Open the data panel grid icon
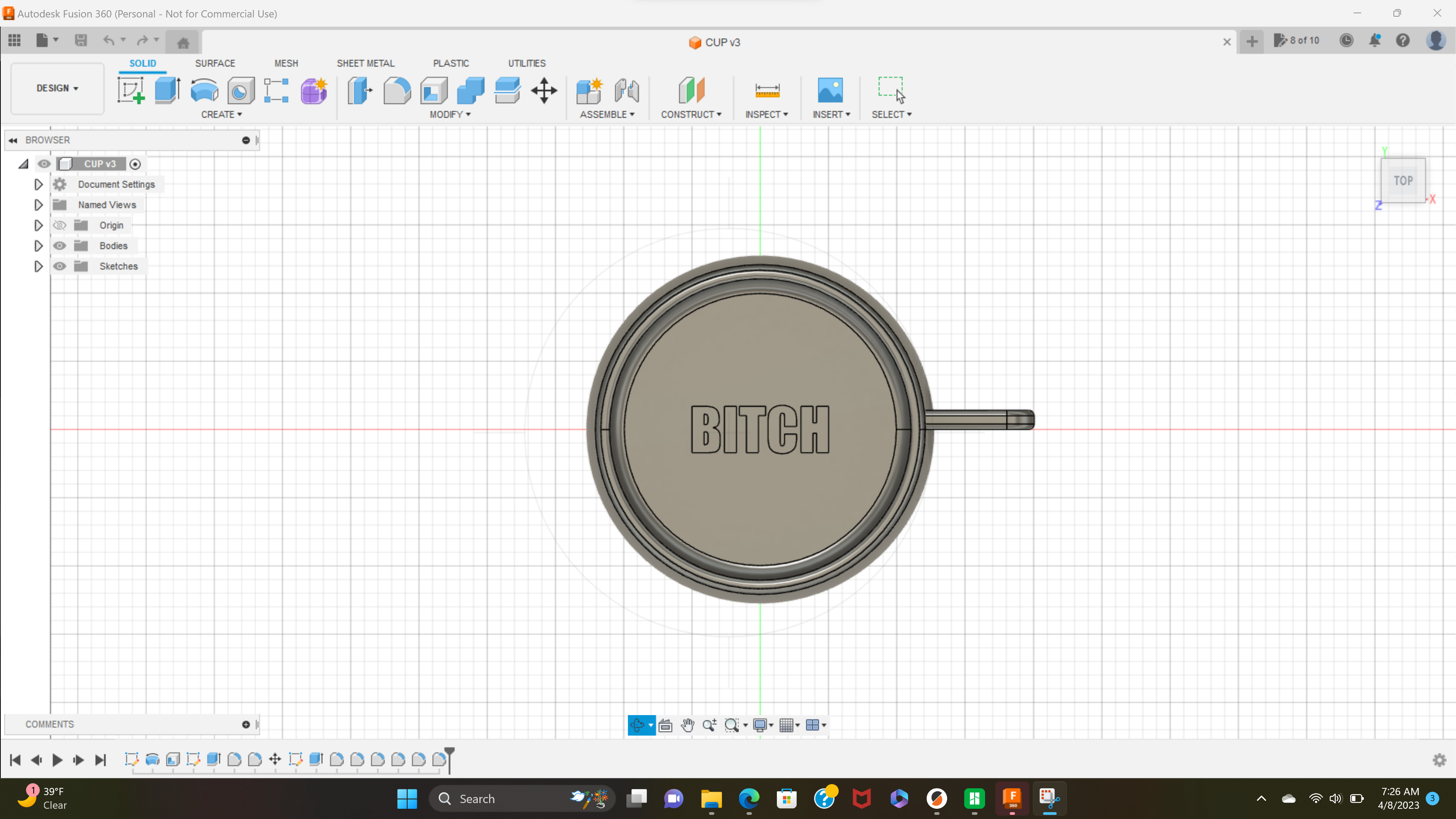This screenshot has width=1456, height=819. pyautogui.click(x=15, y=40)
